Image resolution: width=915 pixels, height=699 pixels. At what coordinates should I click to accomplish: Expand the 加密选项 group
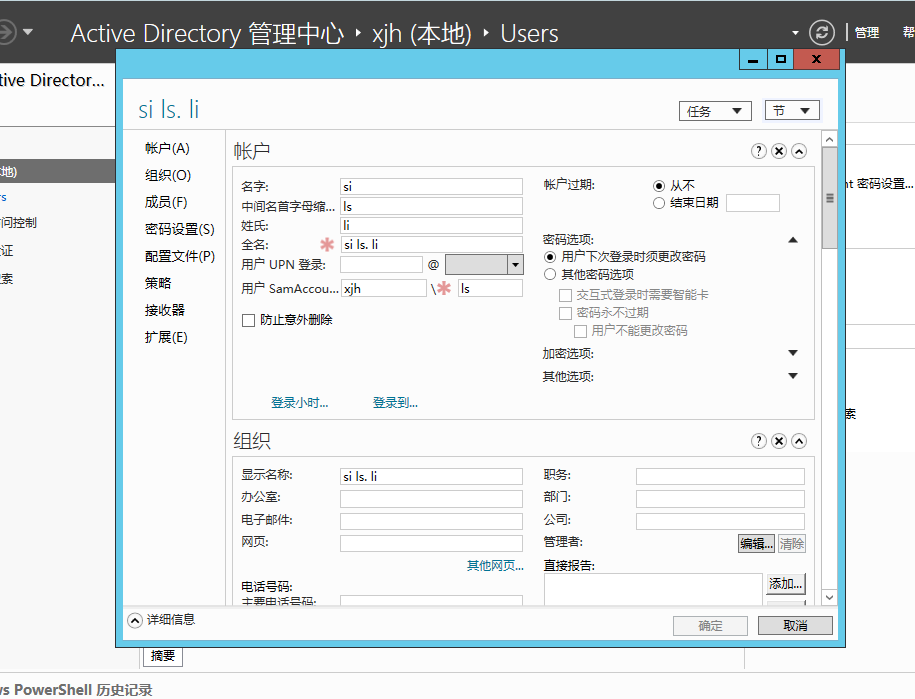point(792,353)
